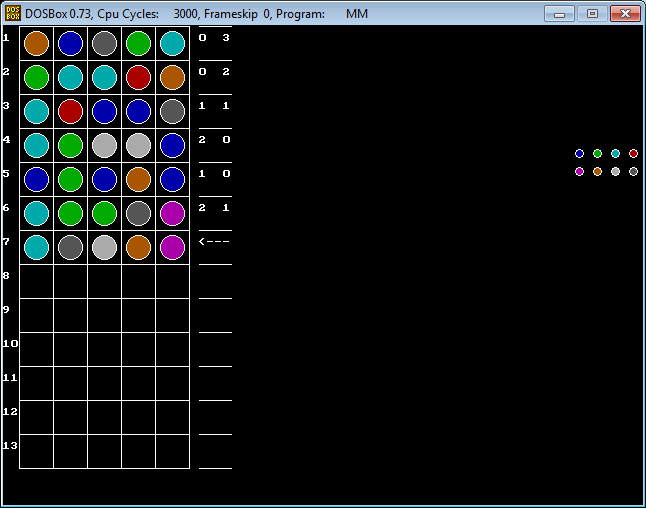Click the first empty cell in row 8
This screenshot has width=646, height=508.
click(36, 281)
